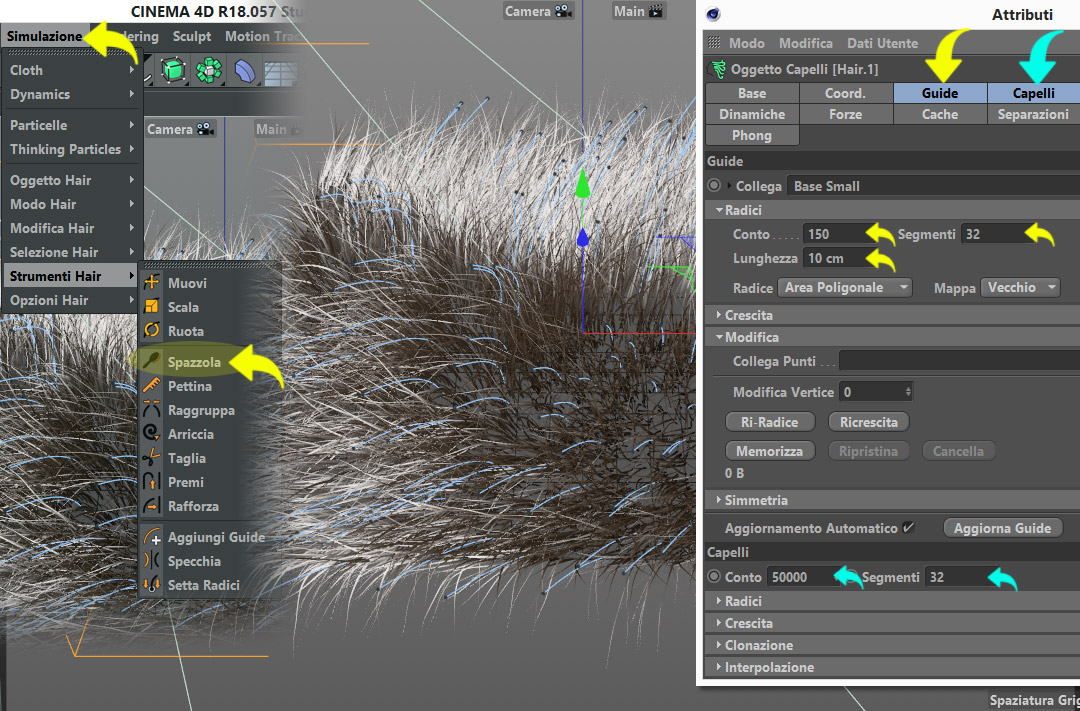Screen dimensions: 1080x711
Task: Collapse the Modifica section
Action: click(x=719, y=337)
